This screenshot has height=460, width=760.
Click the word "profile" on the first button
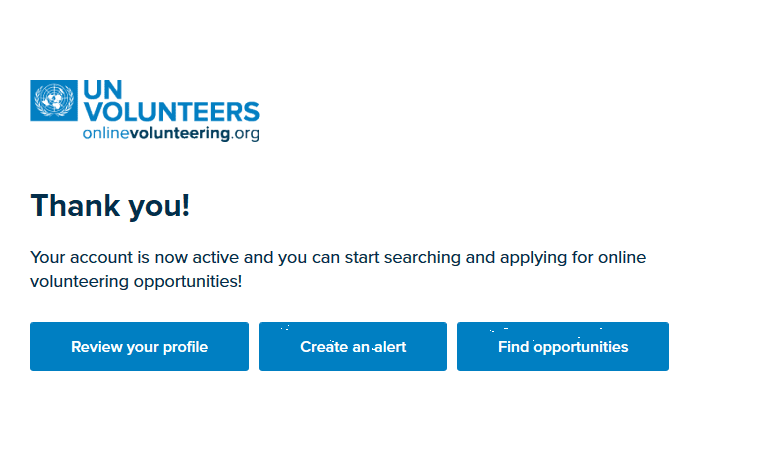click(x=184, y=347)
